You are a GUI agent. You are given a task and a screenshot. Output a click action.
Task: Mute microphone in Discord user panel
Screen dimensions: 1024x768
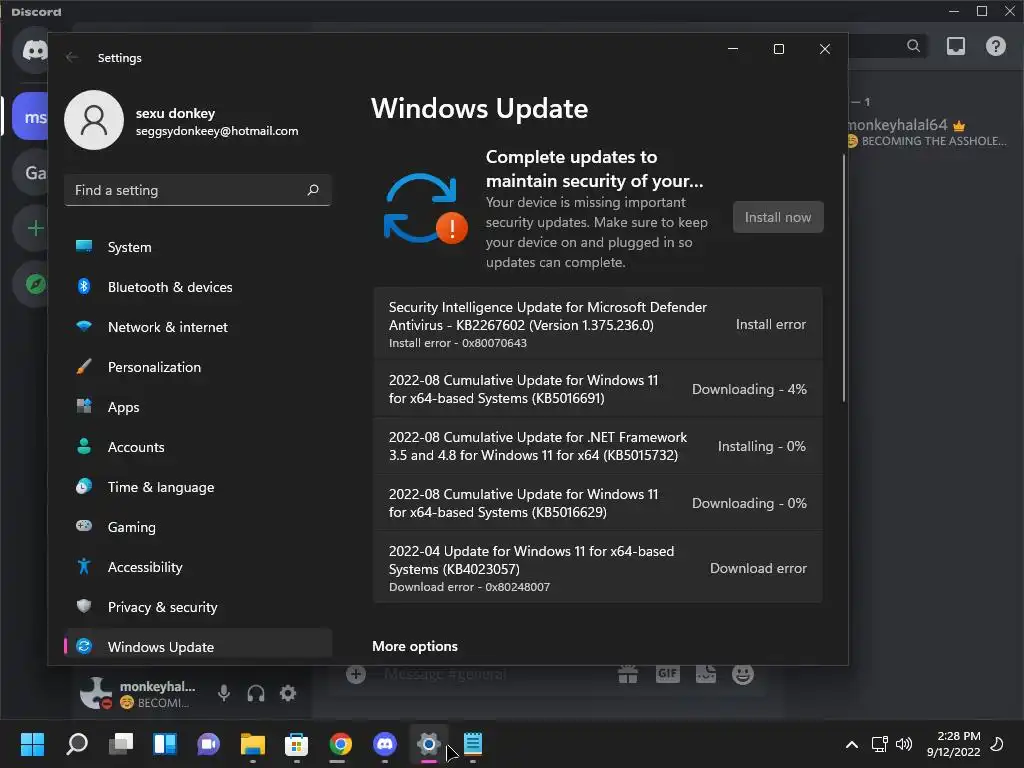[223, 693]
